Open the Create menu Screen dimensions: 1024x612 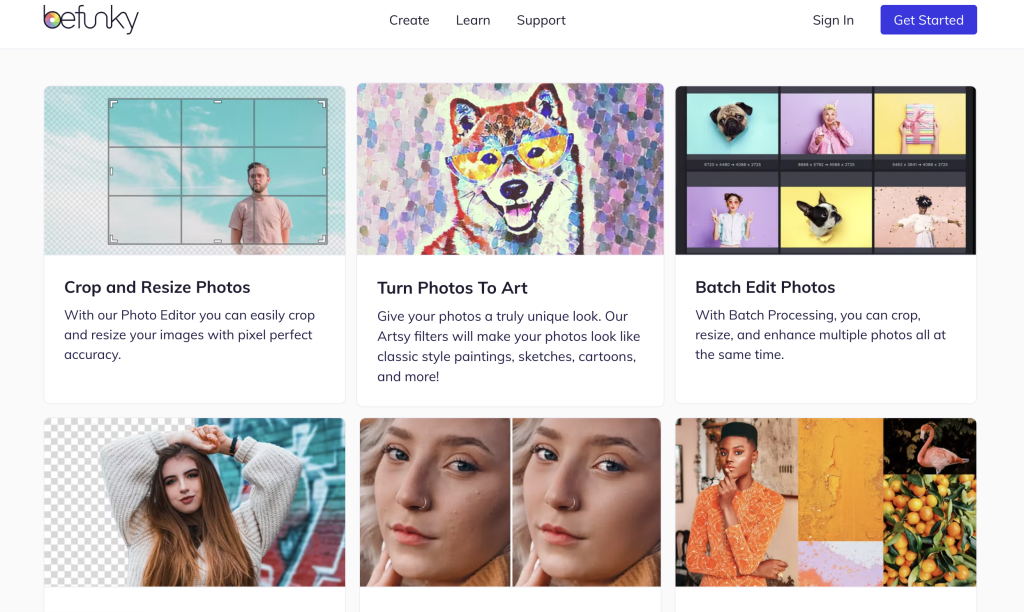[x=409, y=20]
